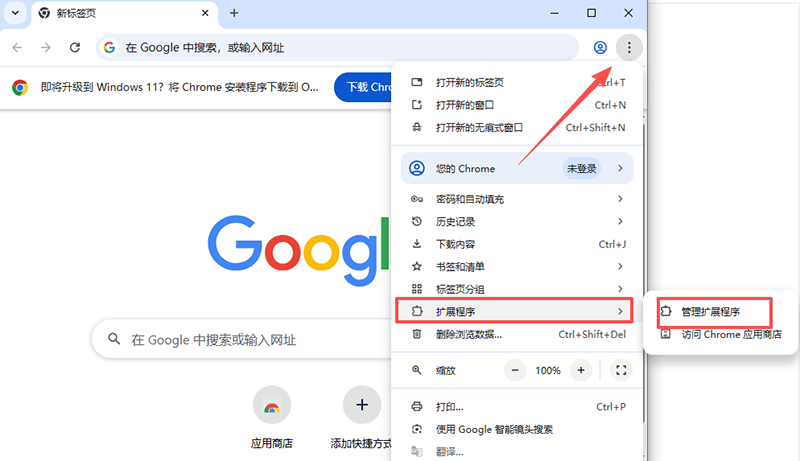Click the Google G icon in address bar
This screenshot has height=461, width=800.
[109, 47]
